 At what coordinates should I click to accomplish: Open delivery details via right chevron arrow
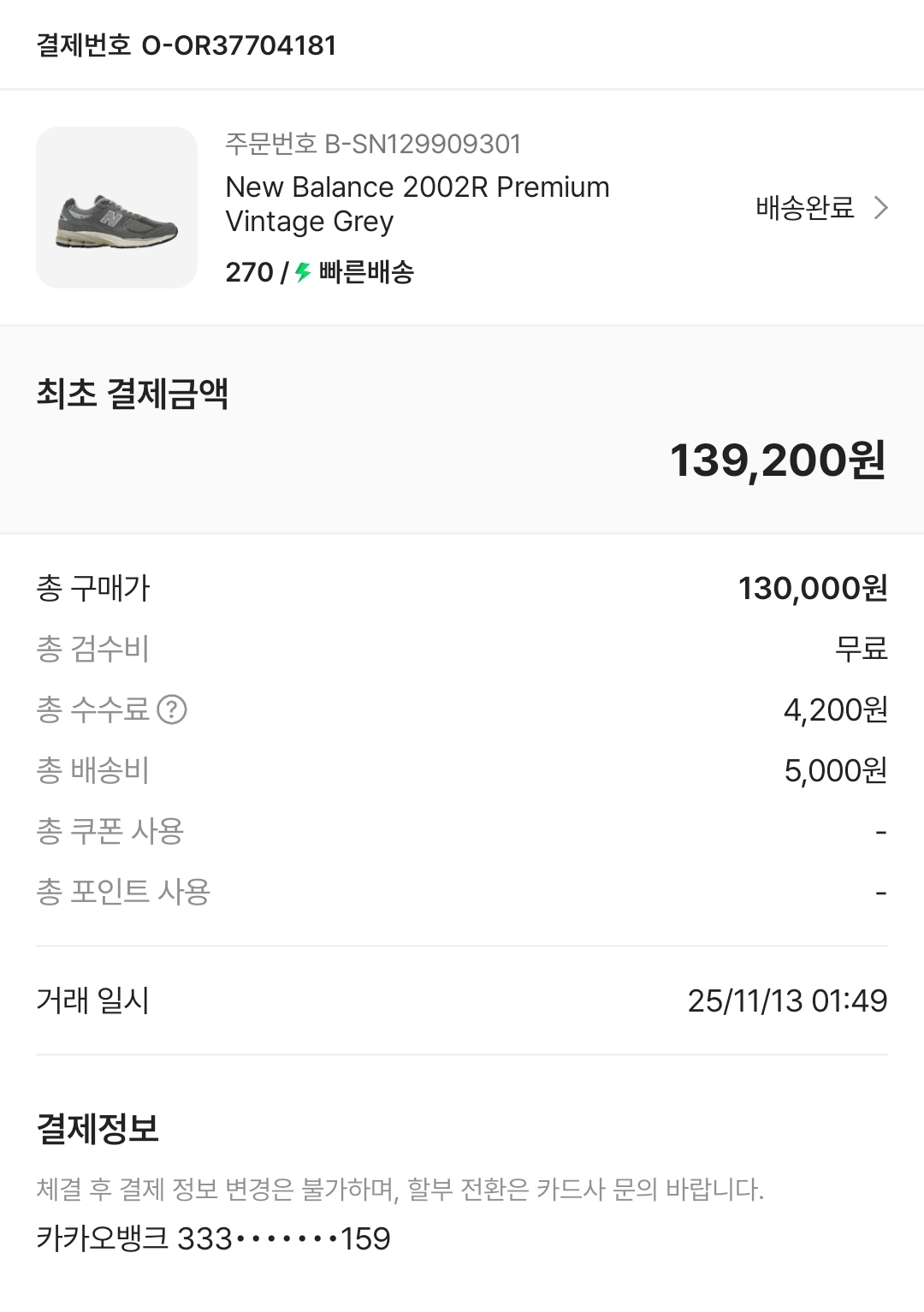pos(880,208)
